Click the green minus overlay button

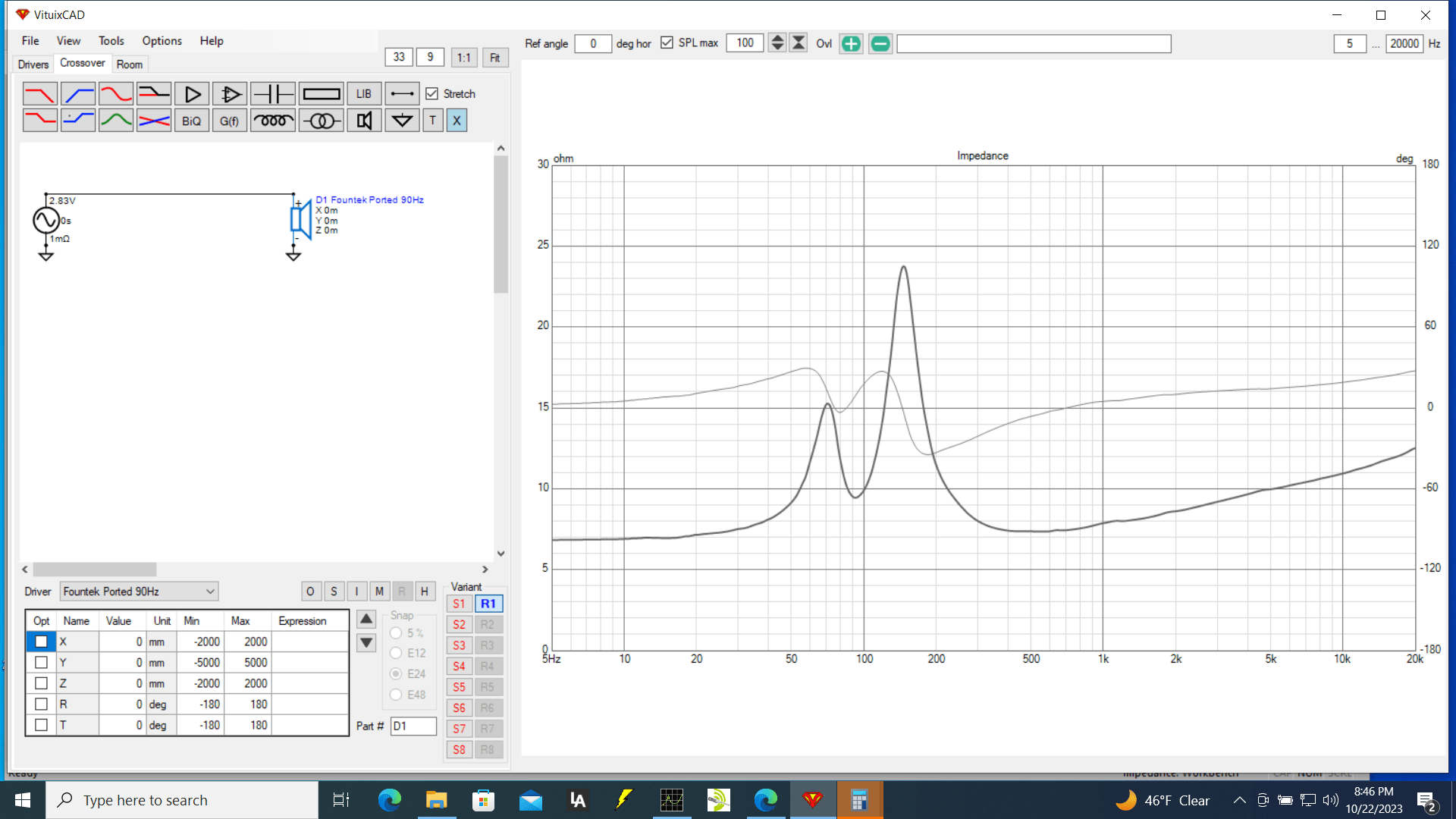[x=880, y=44]
